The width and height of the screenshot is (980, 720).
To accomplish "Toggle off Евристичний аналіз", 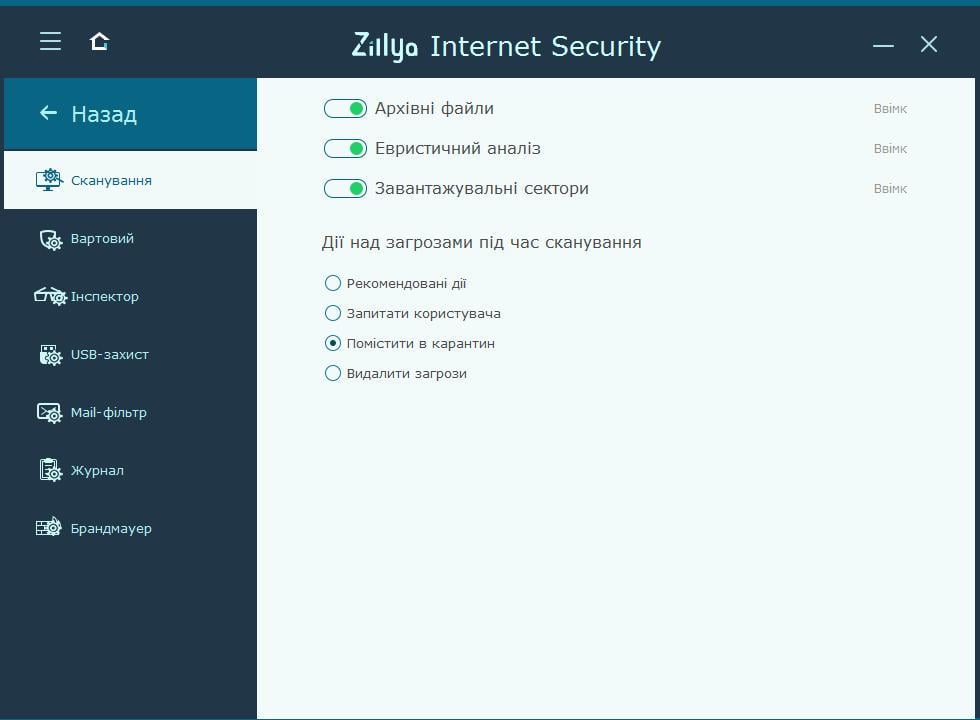I will 345,147.
